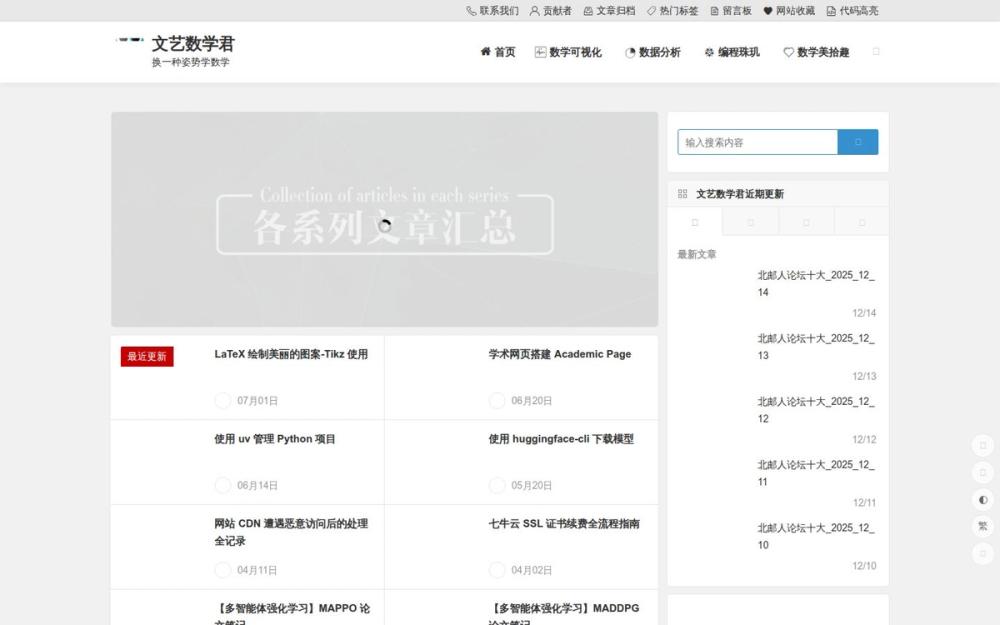1000x625 pixels.
Task: Open article 北邮人论坛十大_2025_12_14
Action: click(x=816, y=284)
